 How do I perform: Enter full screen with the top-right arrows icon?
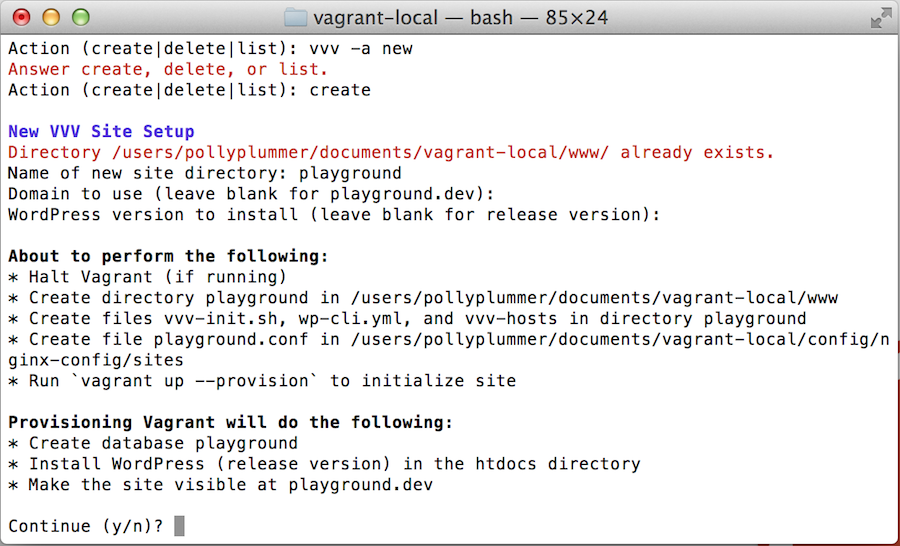click(x=880, y=18)
